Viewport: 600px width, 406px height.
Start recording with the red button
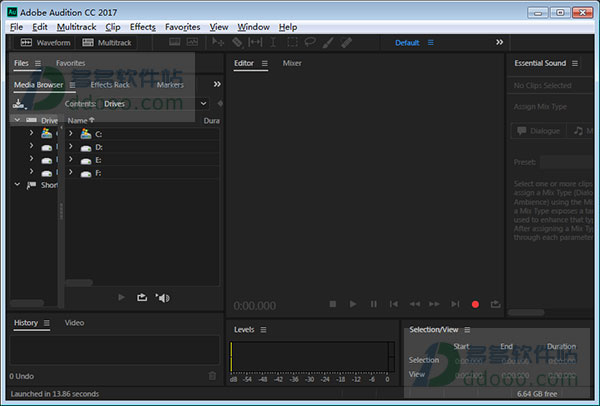[475, 304]
